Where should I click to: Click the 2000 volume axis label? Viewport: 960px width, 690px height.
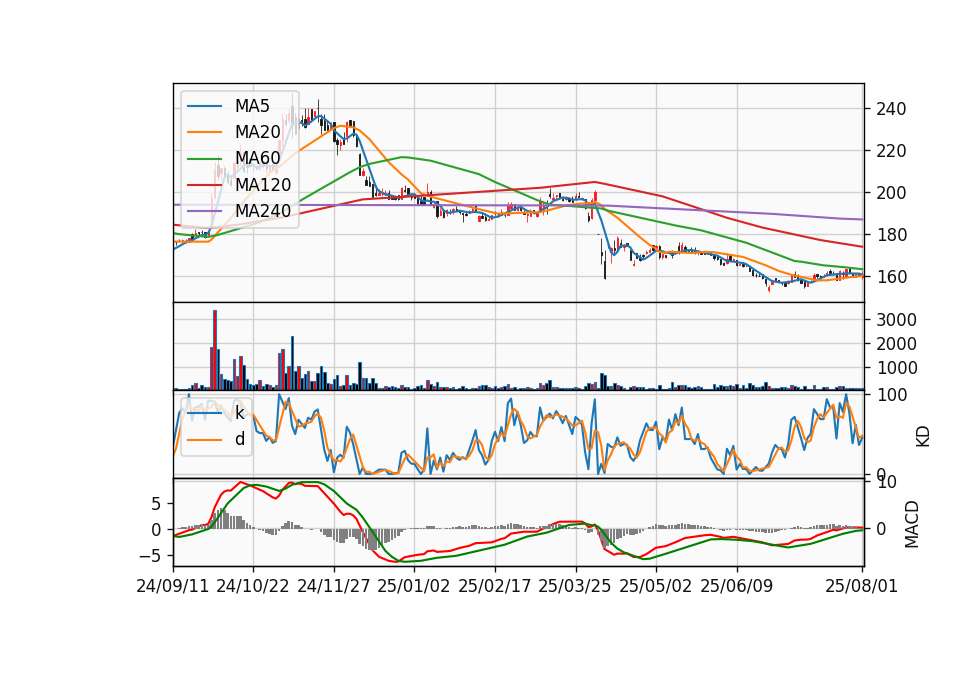(896, 344)
